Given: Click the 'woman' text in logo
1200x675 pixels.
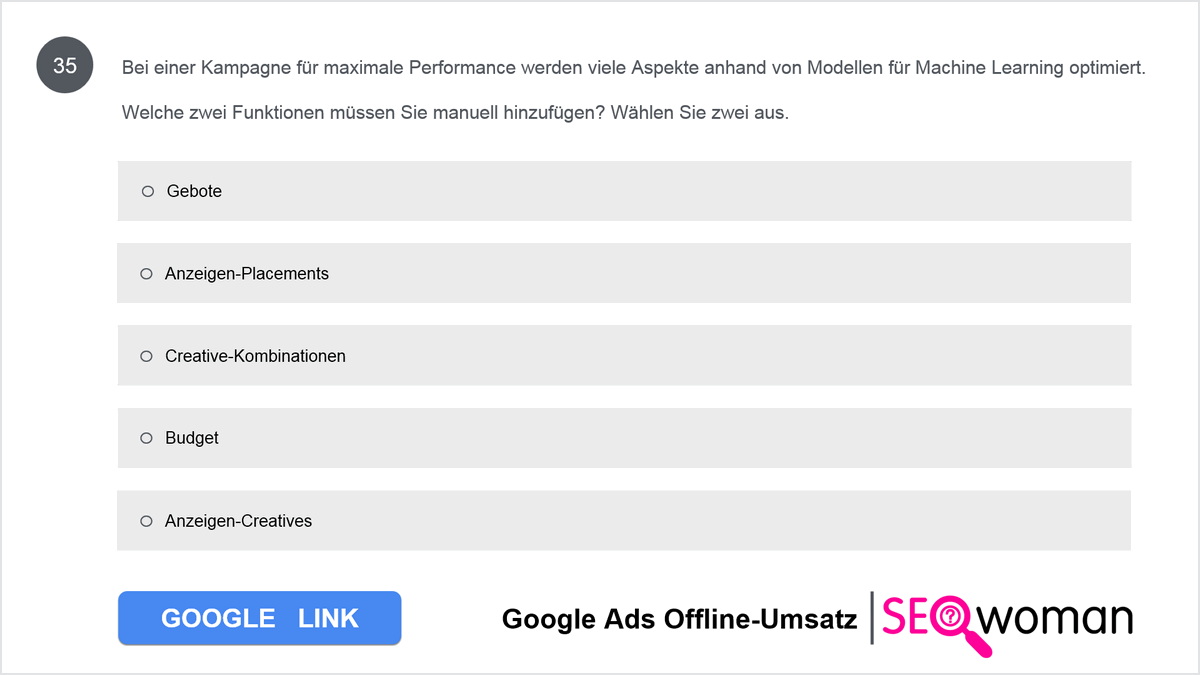Looking at the screenshot, I should [x=1055, y=620].
